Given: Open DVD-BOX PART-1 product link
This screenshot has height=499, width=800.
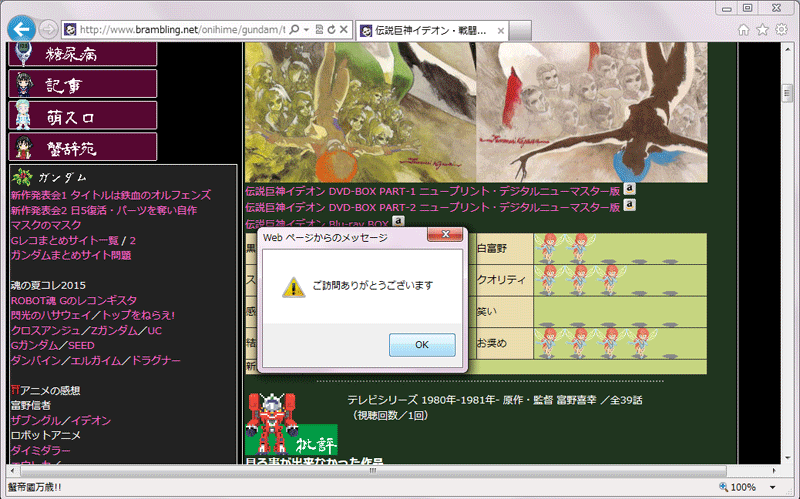Looking at the screenshot, I should click(433, 191).
